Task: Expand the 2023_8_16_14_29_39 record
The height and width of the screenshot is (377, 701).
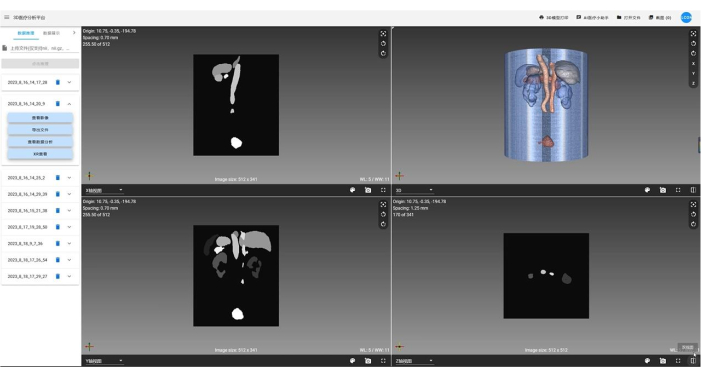Action: click(69, 194)
